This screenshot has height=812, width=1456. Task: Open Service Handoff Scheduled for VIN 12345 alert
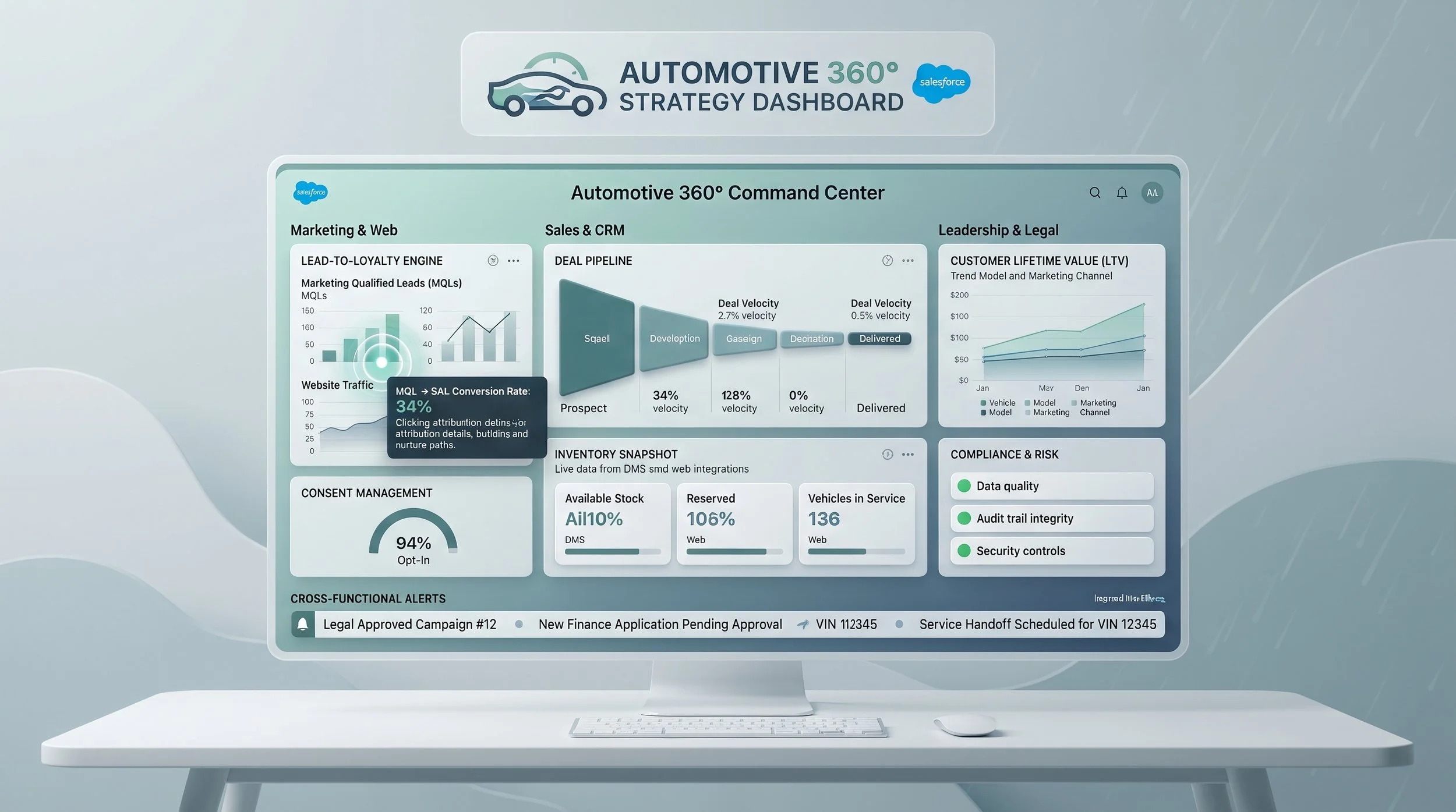tap(1037, 624)
